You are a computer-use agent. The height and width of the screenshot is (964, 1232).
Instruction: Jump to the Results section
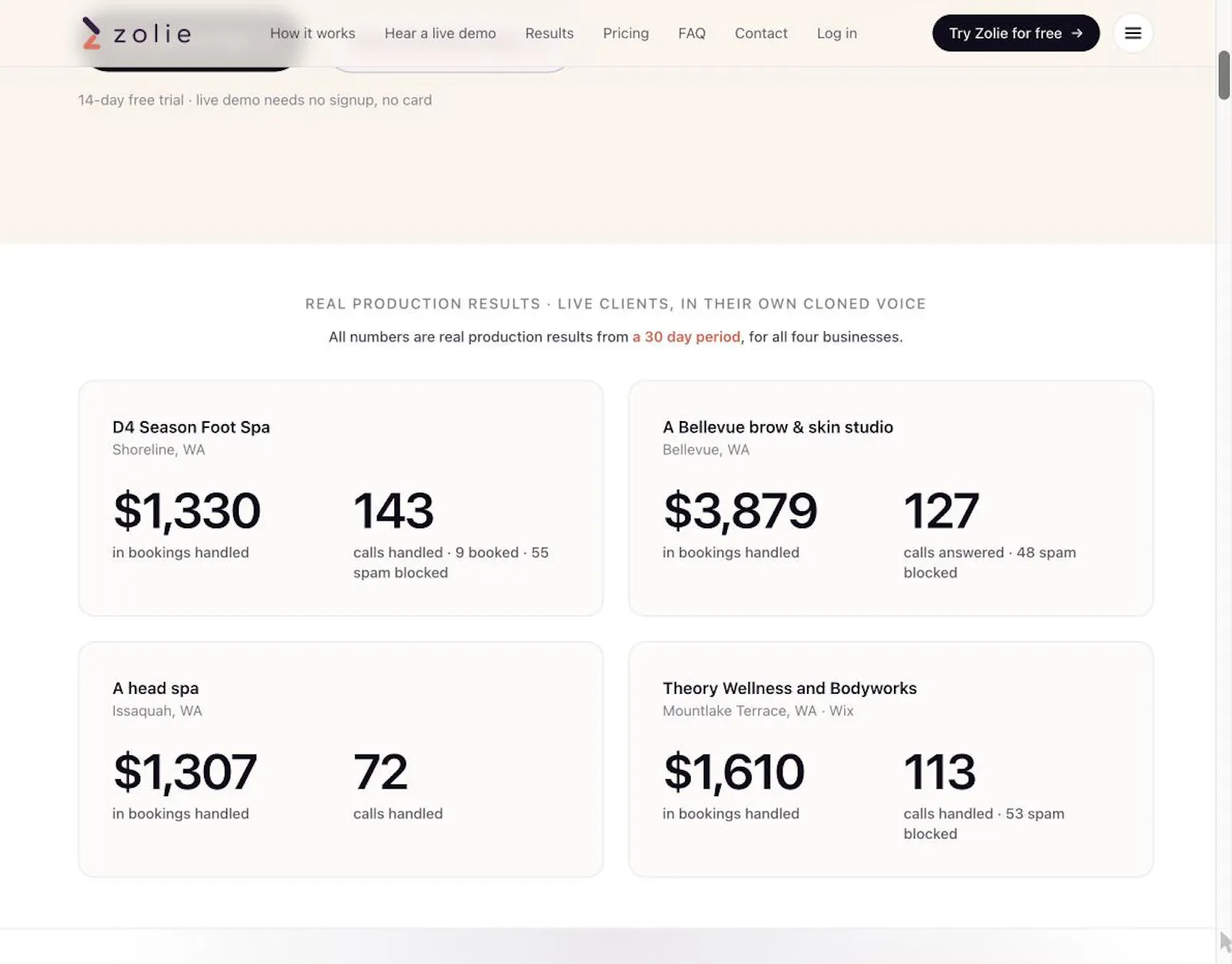click(x=549, y=33)
